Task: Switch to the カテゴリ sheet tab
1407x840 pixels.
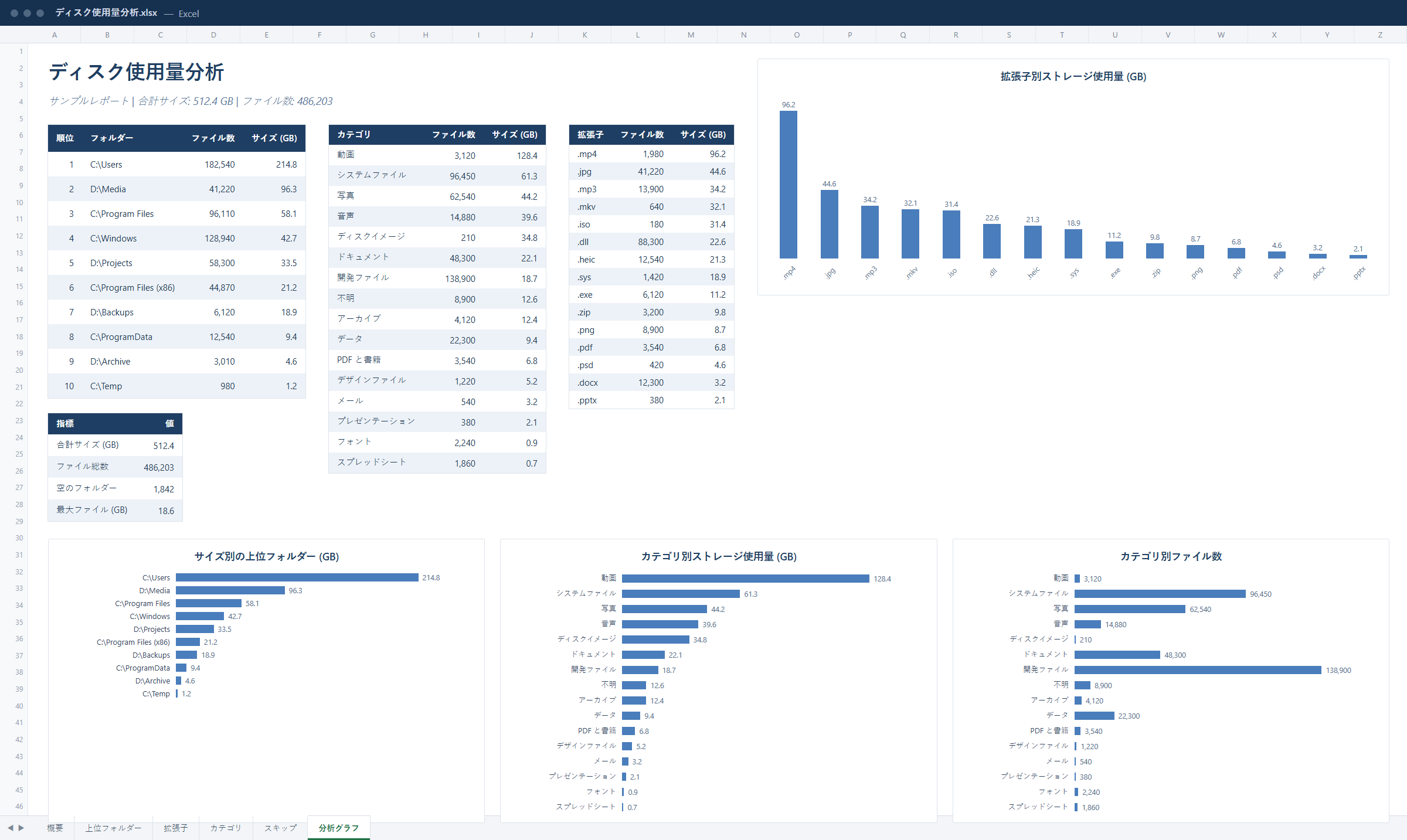Action: (x=226, y=828)
